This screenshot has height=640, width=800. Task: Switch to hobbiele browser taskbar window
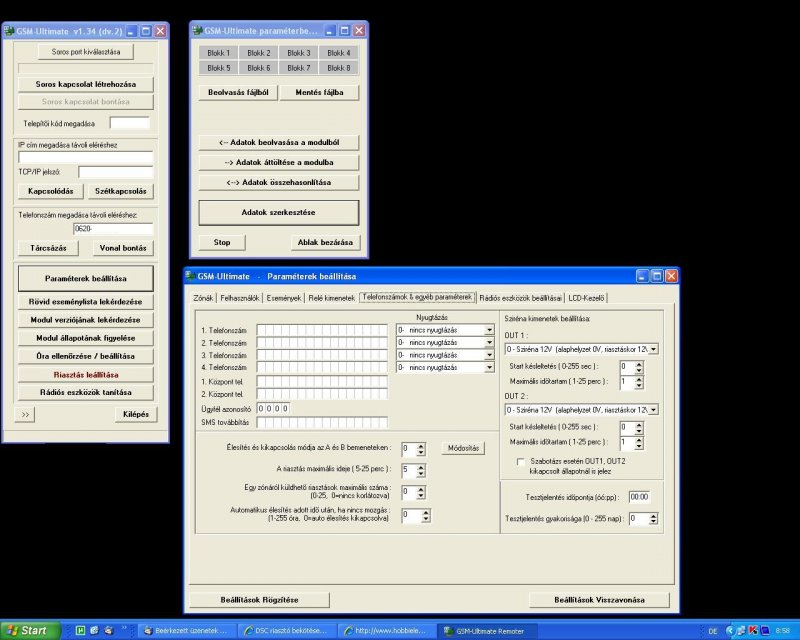[387, 631]
